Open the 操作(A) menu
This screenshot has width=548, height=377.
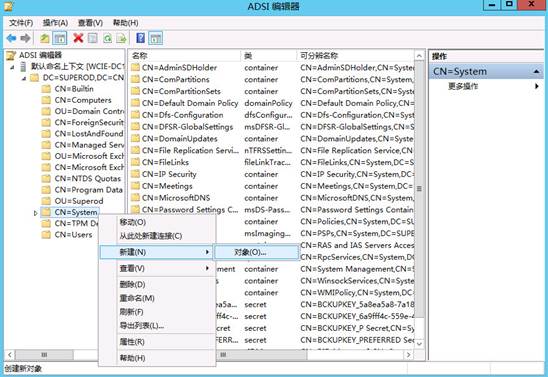(55, 23)
